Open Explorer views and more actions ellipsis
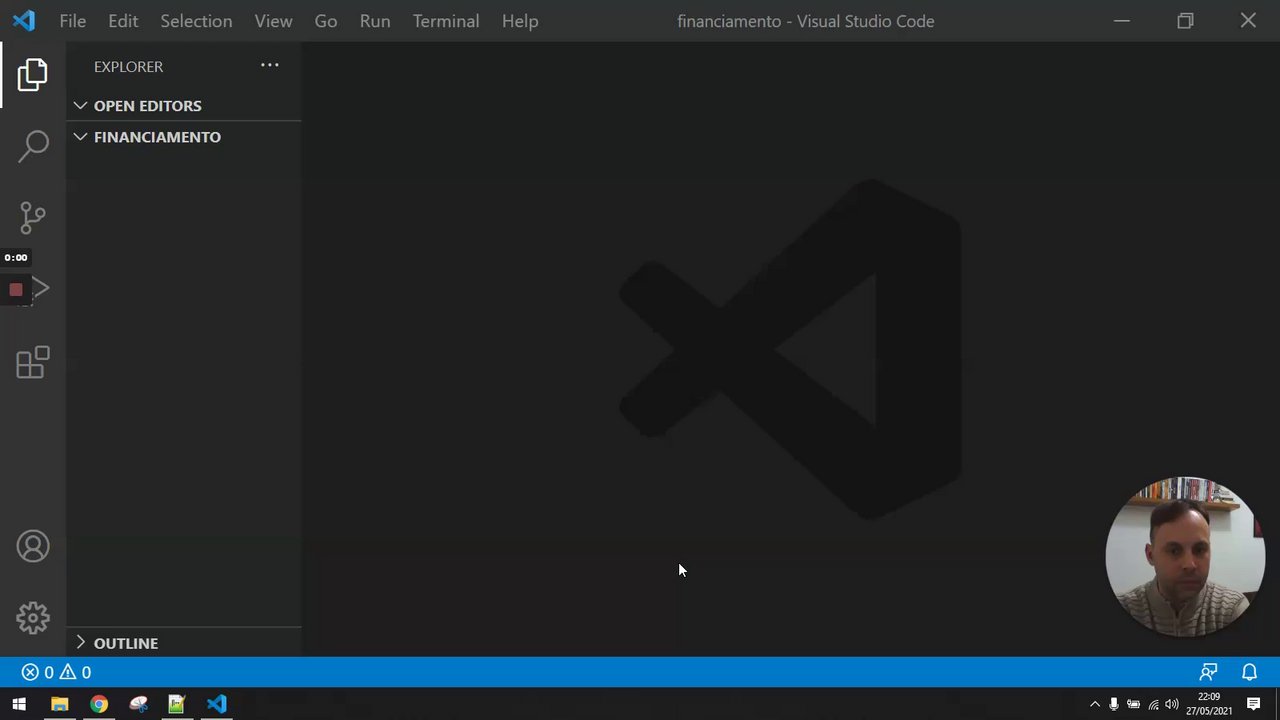The image size is (1280, 720). coord(270,66)
